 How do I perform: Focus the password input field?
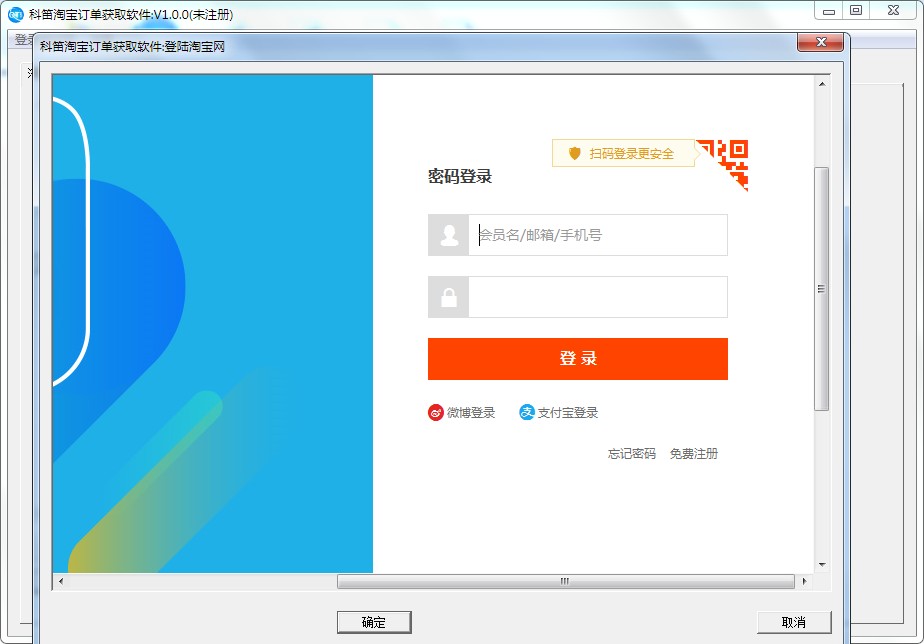tap(598, 297)
